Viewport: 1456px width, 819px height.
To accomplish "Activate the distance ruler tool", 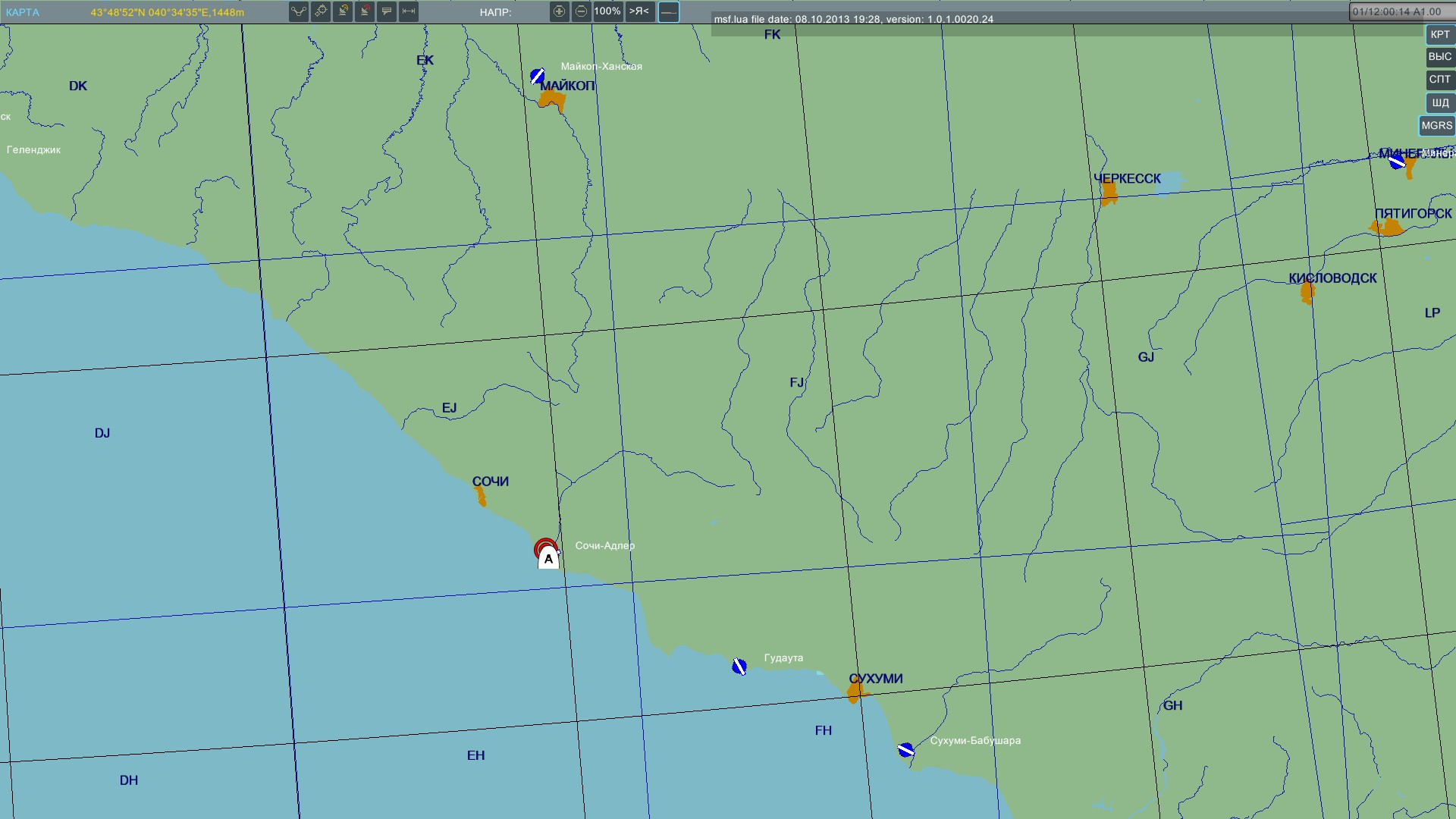I will 409,11.
